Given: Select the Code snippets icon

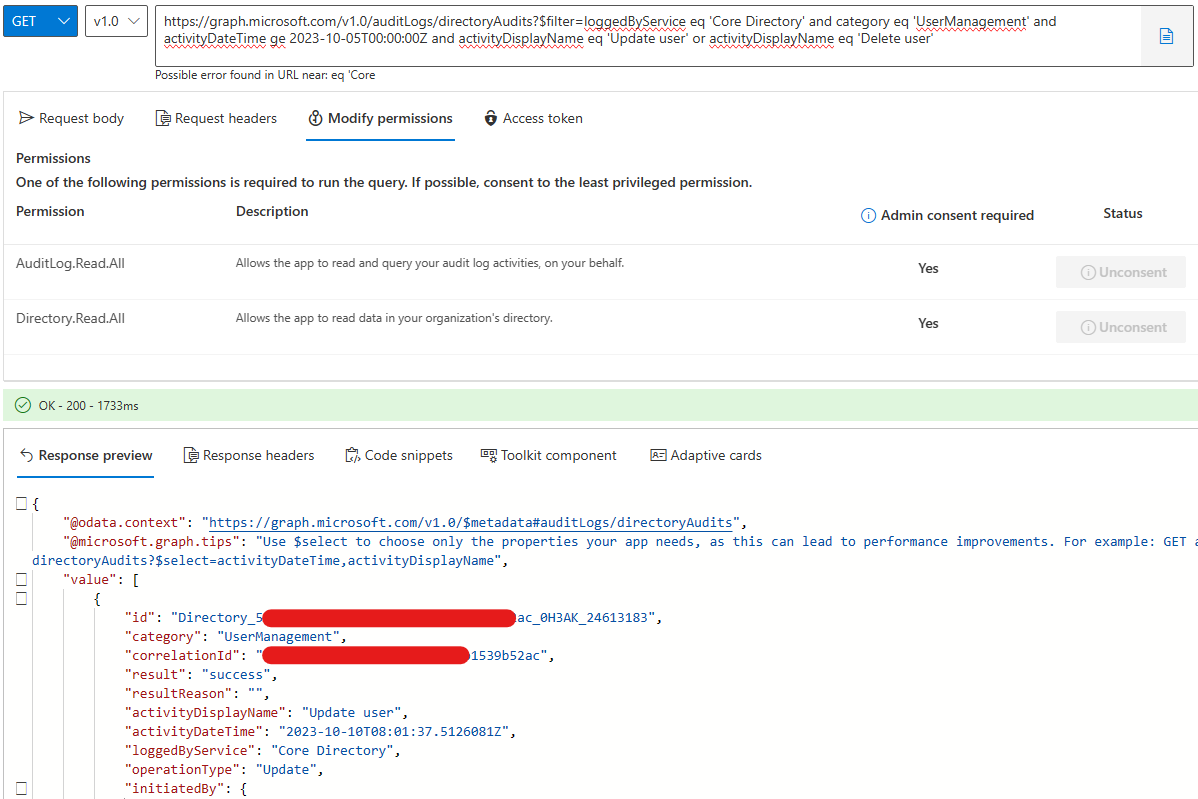Looking at the screenshot, I should coord(352,455).
